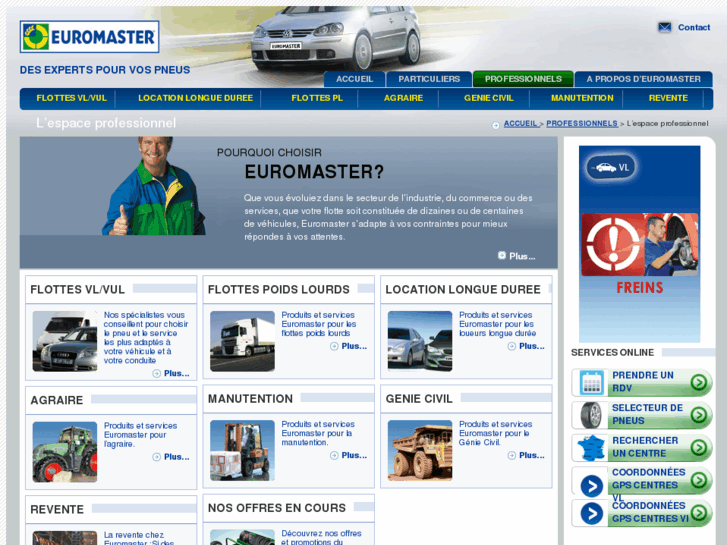Click the tyre icon for Selecteur de pneus
Image resolution: width=727 pixels, height=545 pixels.
591,415
